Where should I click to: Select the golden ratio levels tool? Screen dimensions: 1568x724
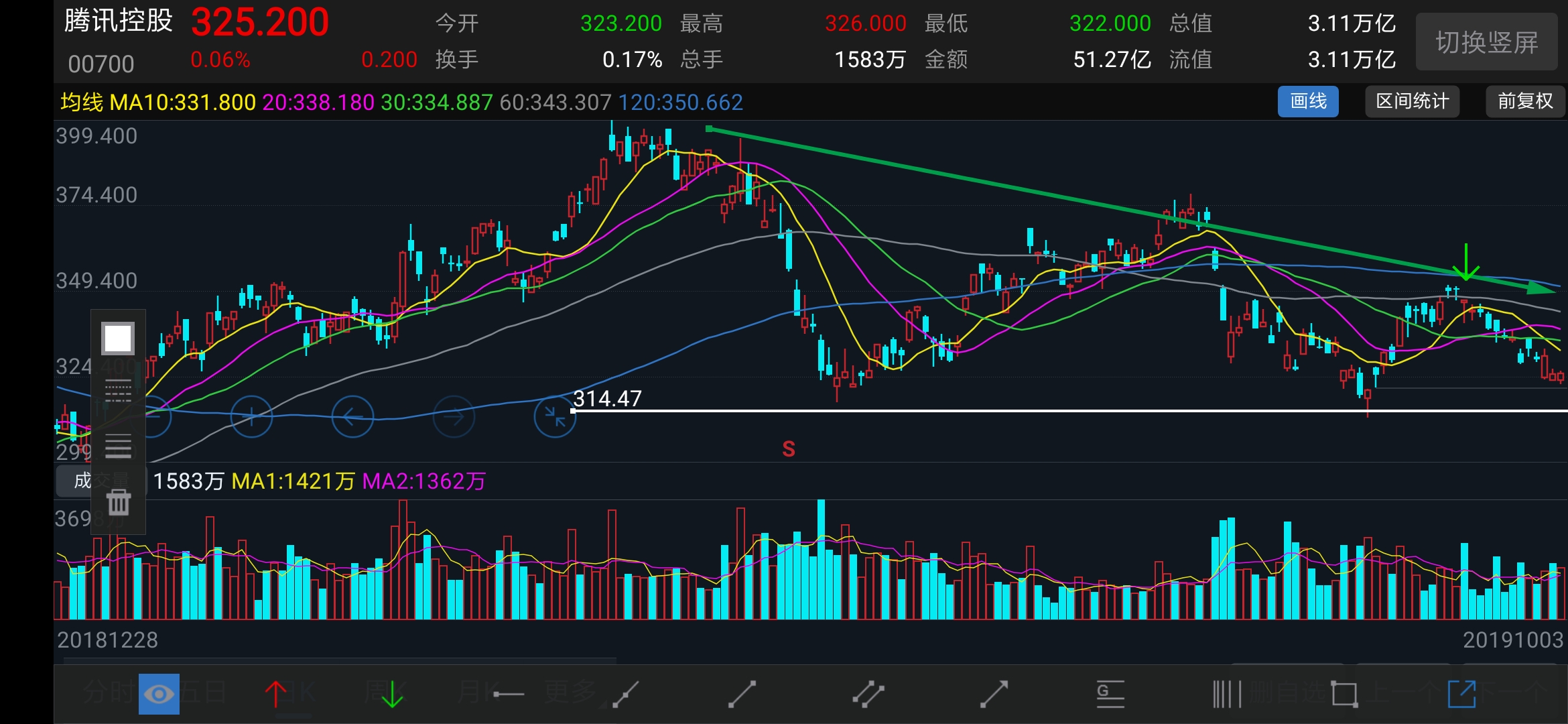pyautogui.click(x=1110, y=694)
